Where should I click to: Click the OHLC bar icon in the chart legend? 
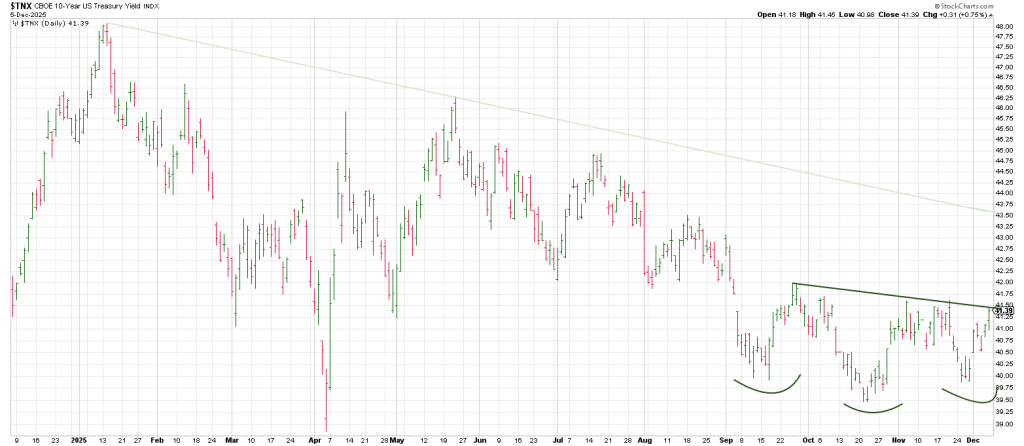(x=15, y=24)
